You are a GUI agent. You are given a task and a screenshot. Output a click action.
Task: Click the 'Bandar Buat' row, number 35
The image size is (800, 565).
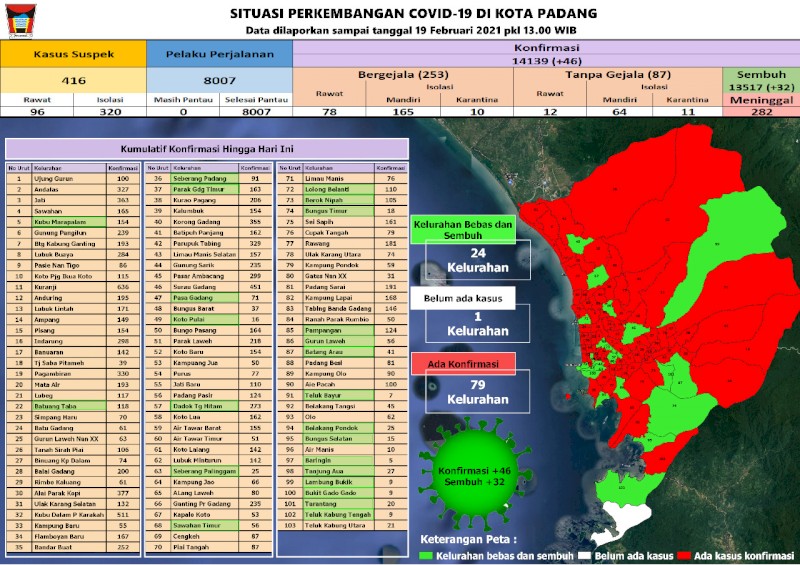coord(72,547)
